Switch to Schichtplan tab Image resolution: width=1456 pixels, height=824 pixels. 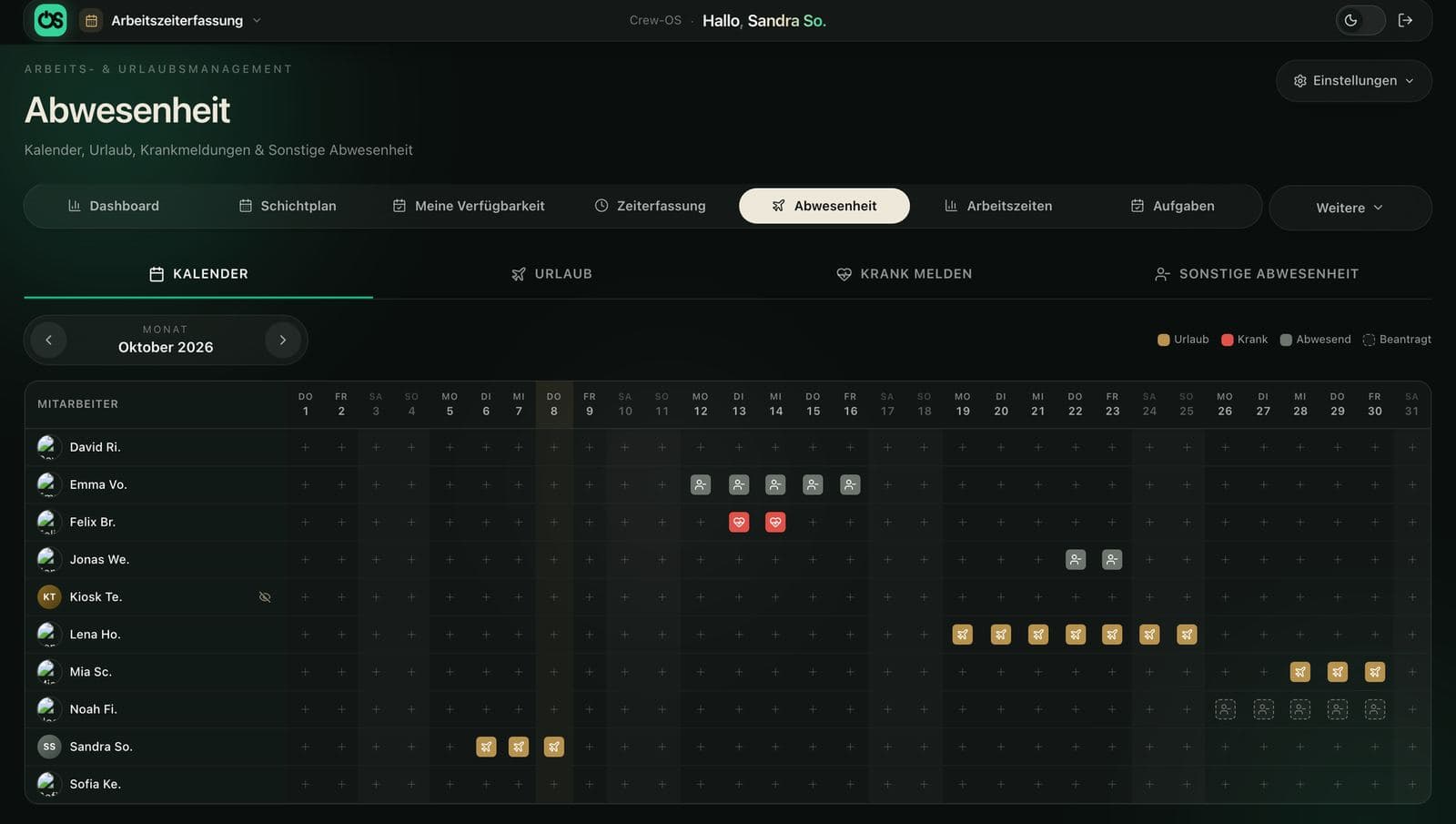[x=288, y=206]
